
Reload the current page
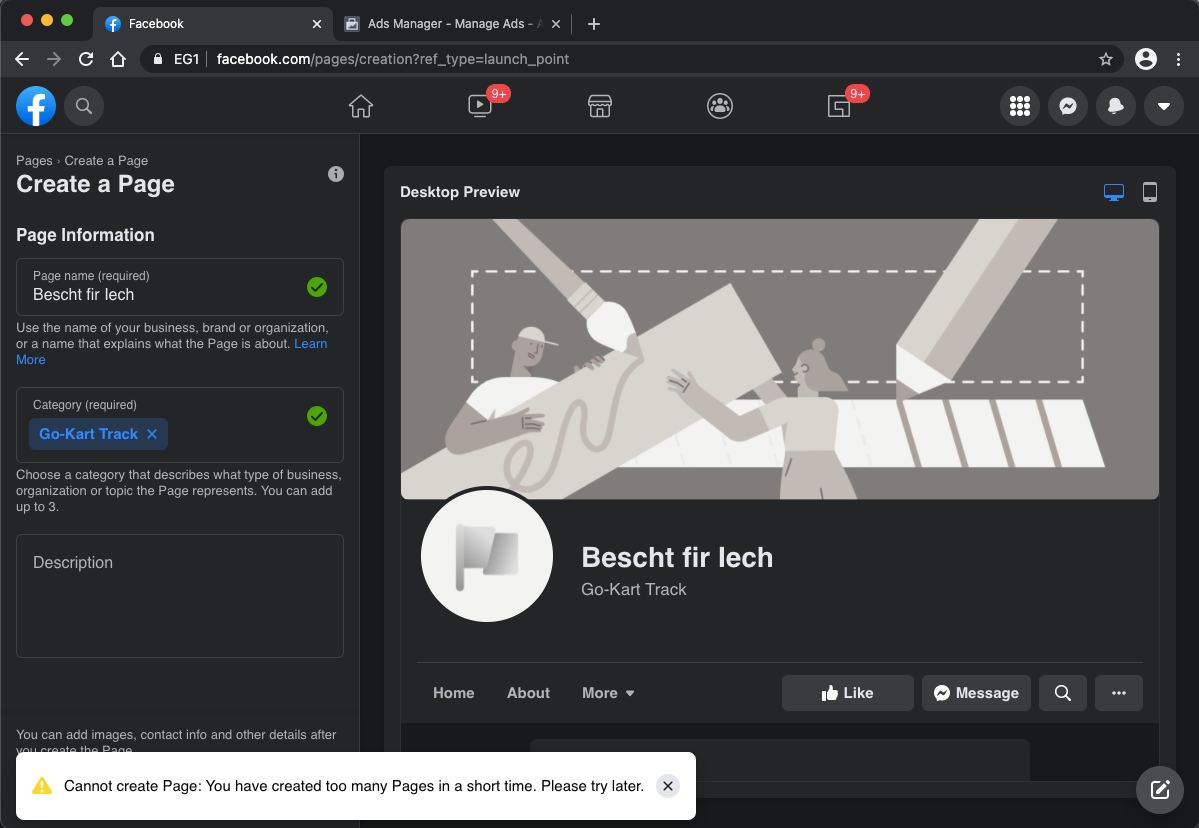[x=86, y=59]
